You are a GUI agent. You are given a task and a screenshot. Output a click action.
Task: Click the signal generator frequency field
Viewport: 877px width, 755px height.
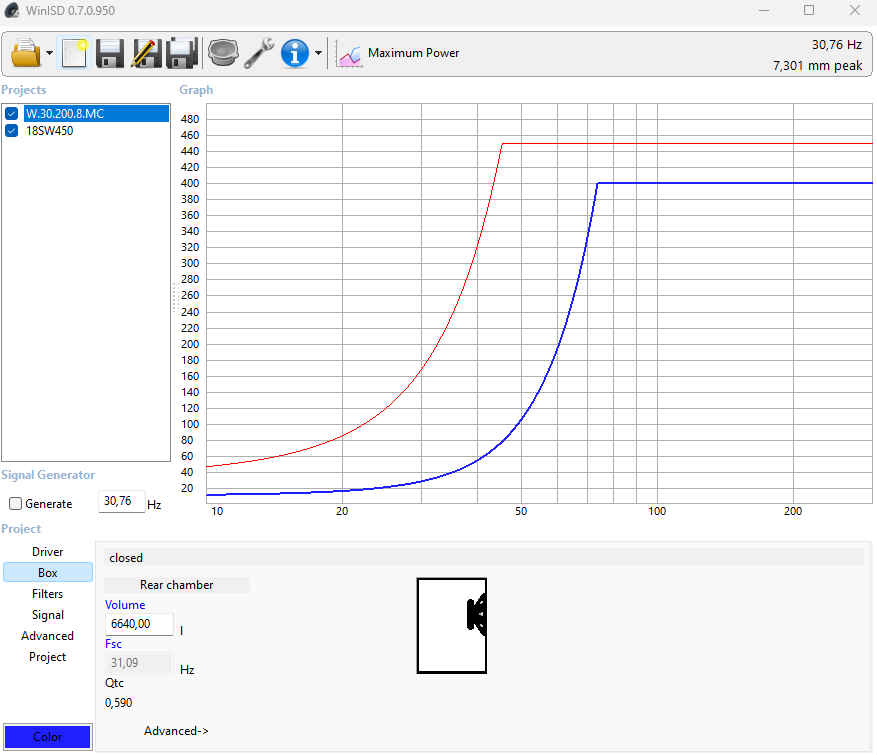pyautogui.click(x=121, y=501)
